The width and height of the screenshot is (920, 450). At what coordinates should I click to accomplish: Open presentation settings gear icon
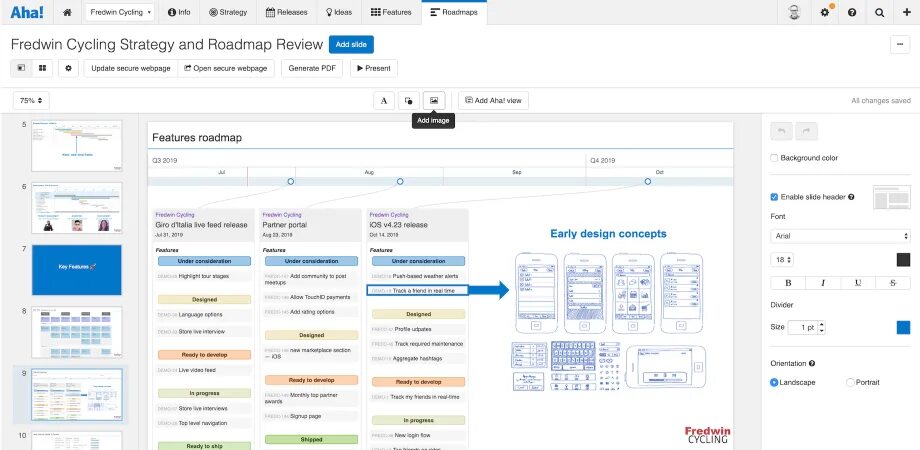(69, 68)
